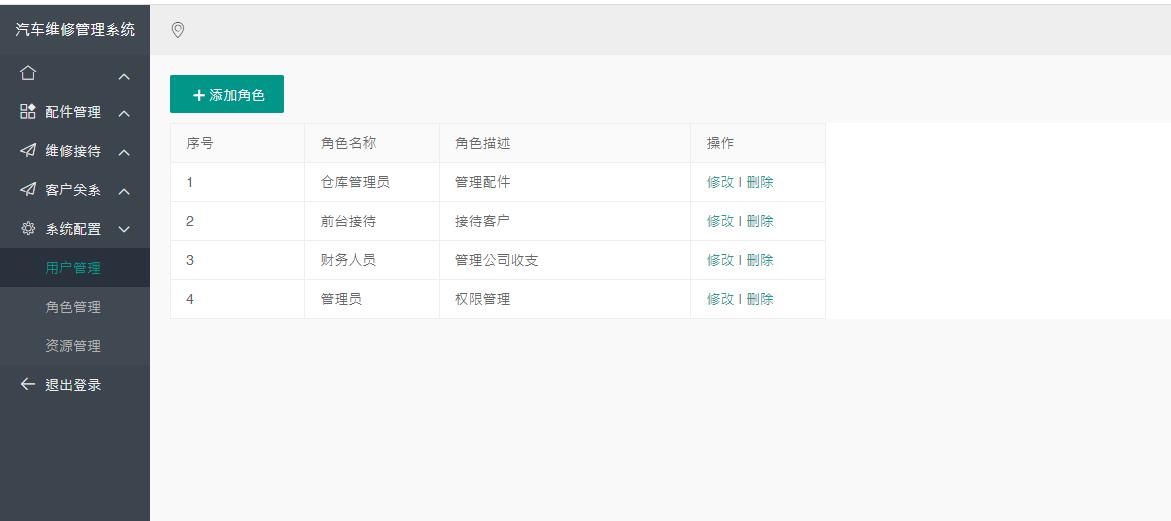
Task: Click 修改 for 财务人员 role
Action: 720,260
